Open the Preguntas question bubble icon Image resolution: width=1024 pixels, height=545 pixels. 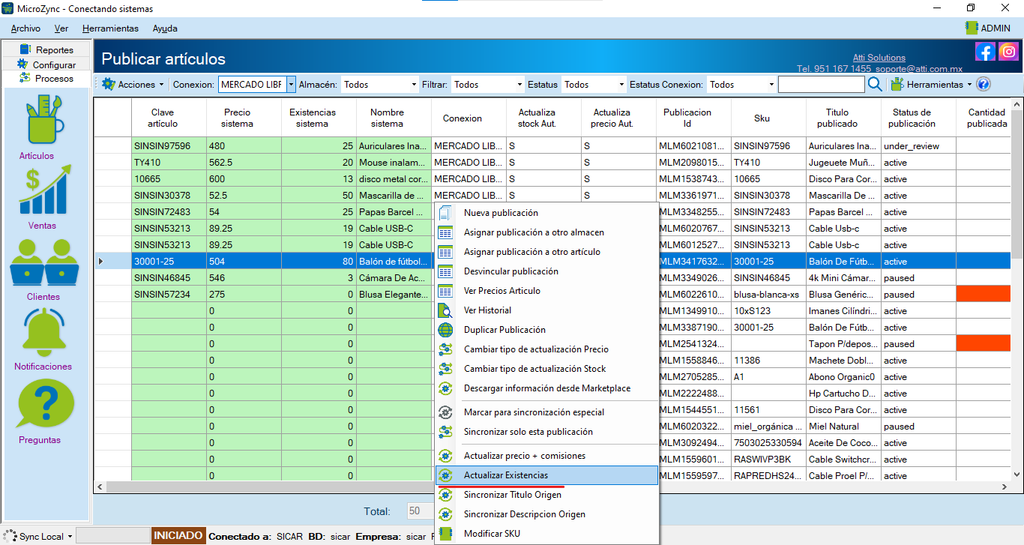pyautogui.click(x=45, y=404)
